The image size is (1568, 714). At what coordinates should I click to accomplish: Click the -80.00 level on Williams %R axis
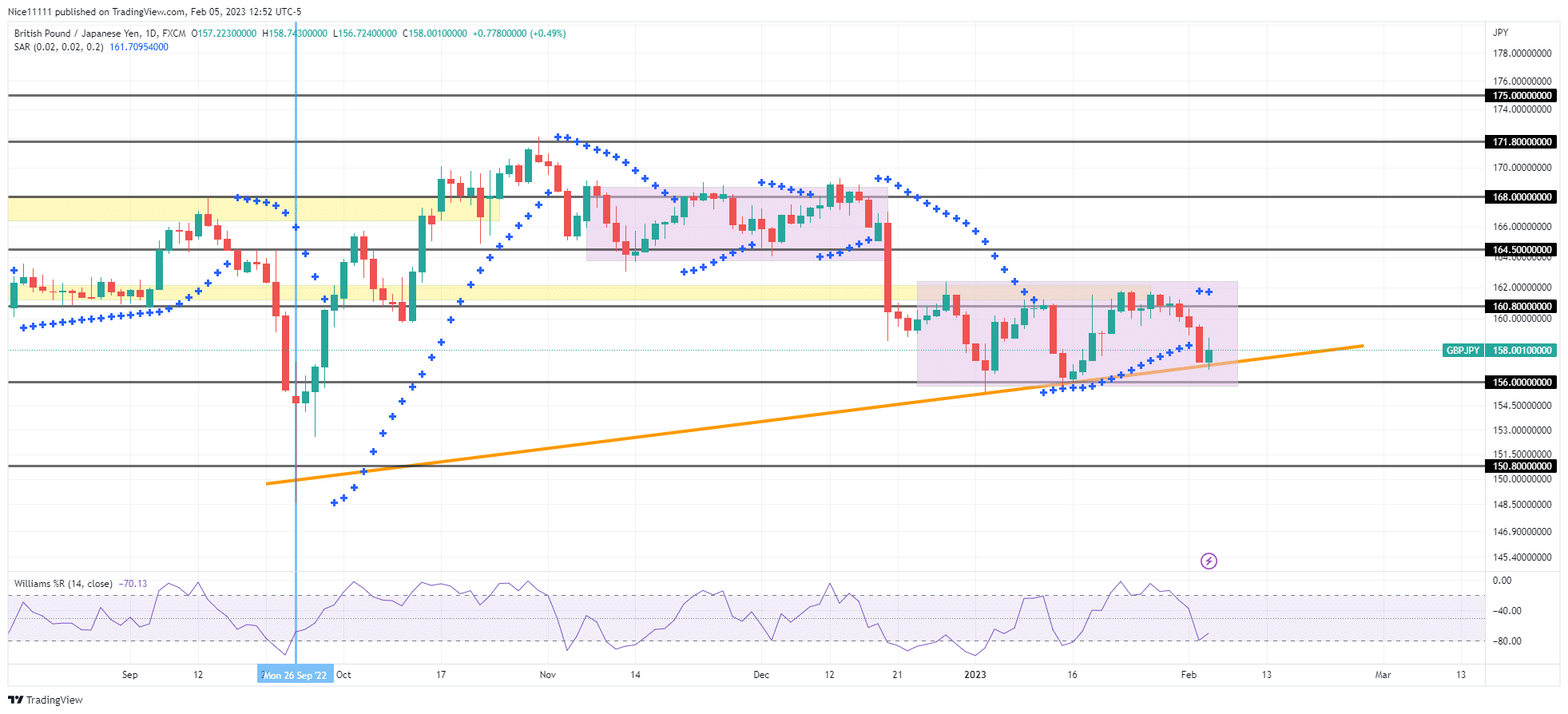pos(1508,641)
